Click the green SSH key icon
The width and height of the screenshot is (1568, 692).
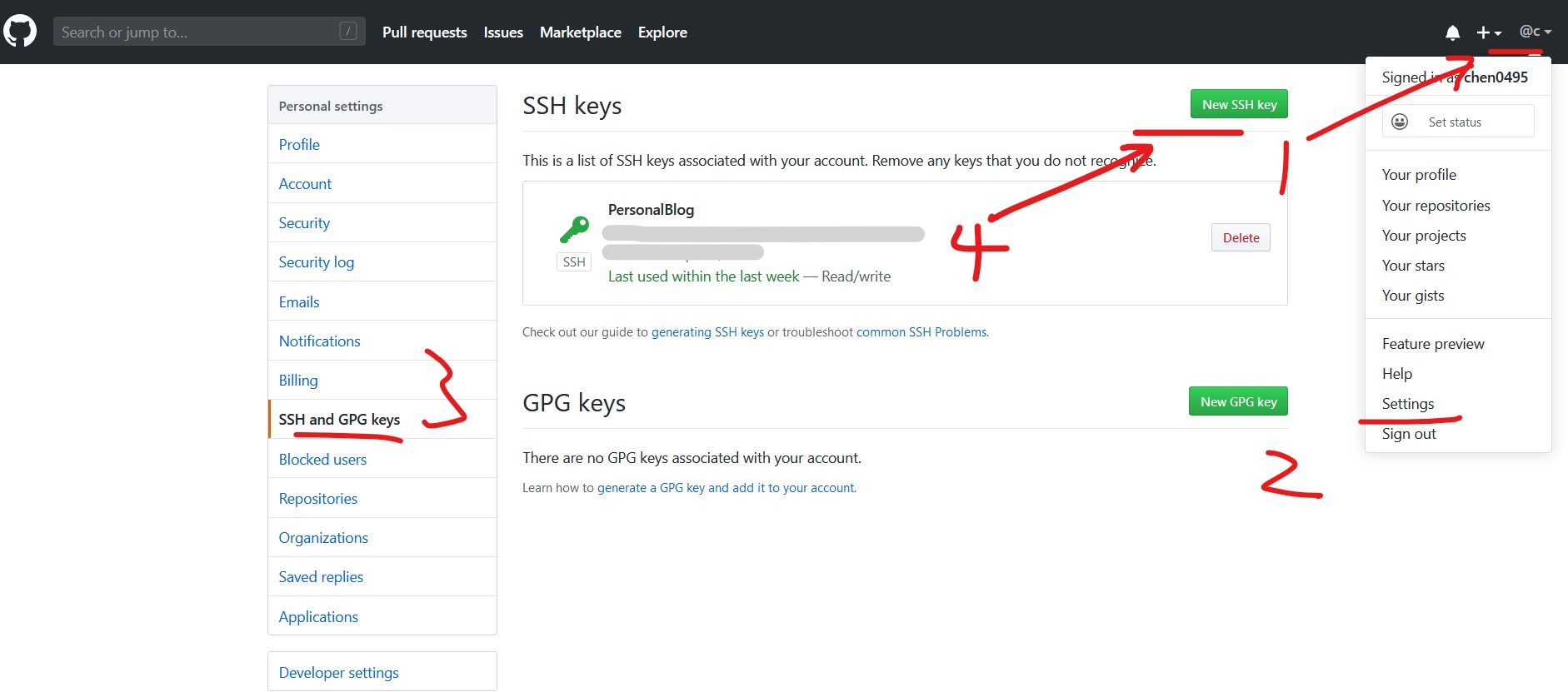pos(574,228)
